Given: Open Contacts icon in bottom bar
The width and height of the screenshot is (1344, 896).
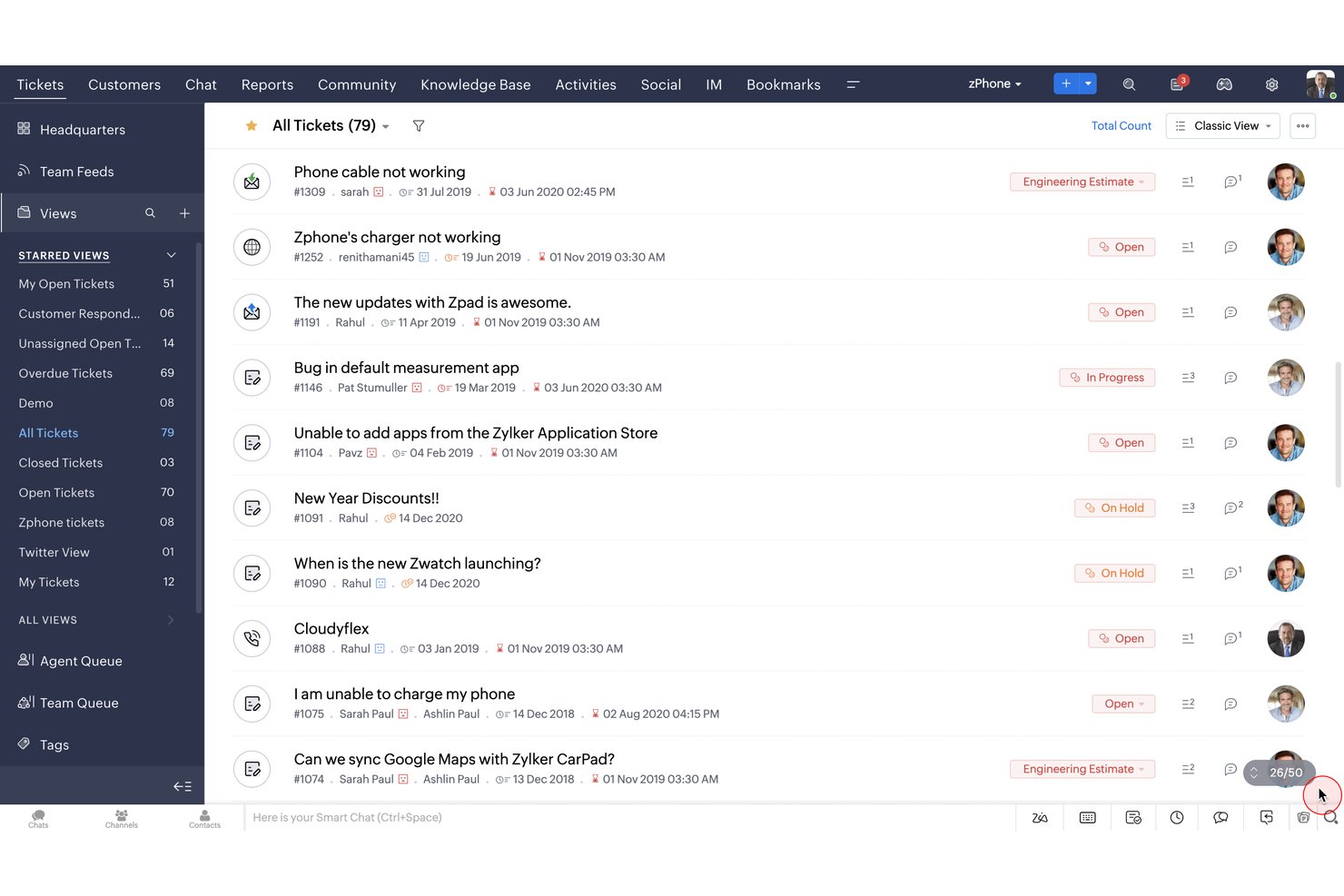Looking at the screenshot, I should coord(204,818).
